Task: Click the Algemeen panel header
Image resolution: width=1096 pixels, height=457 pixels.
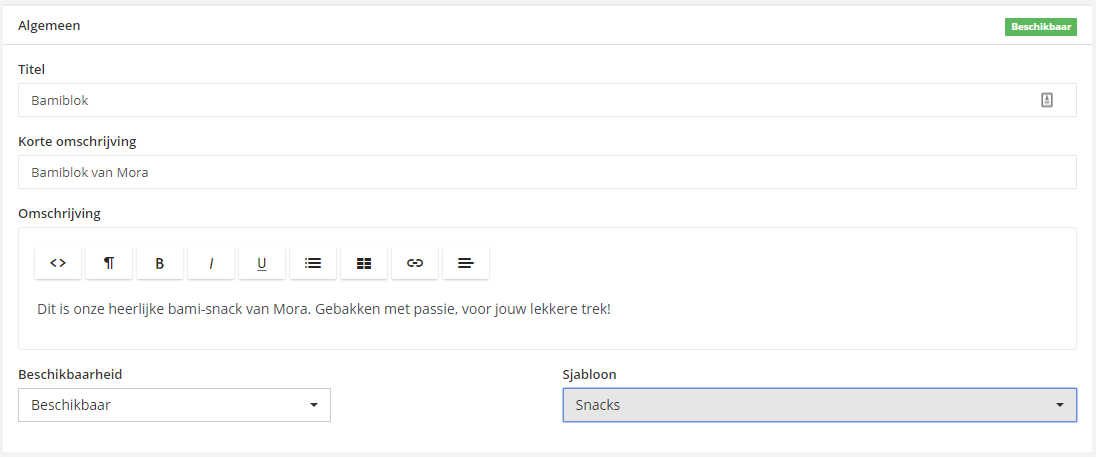Action: click(49, 26)
